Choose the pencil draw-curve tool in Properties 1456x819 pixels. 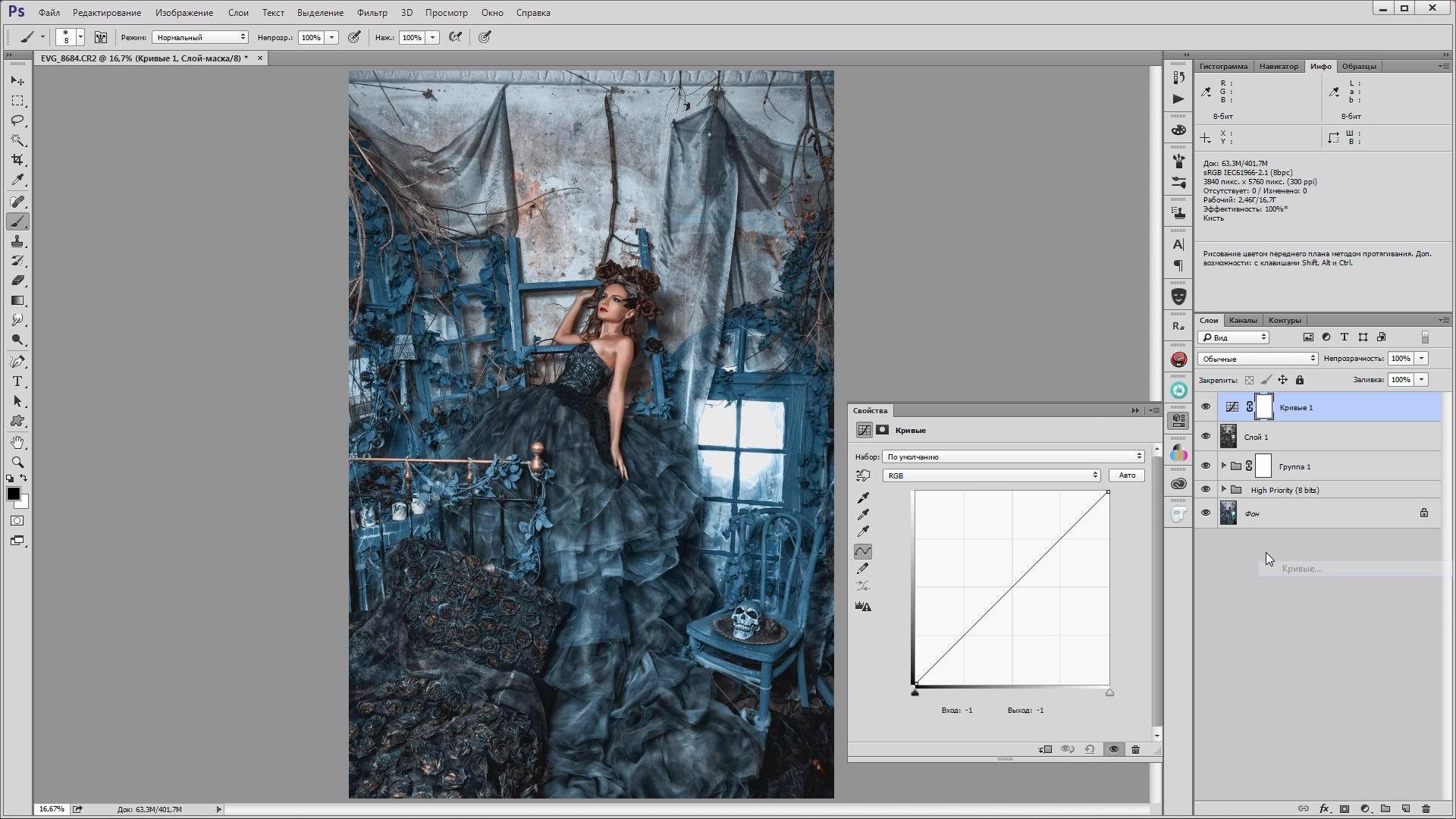click(863, 568)
